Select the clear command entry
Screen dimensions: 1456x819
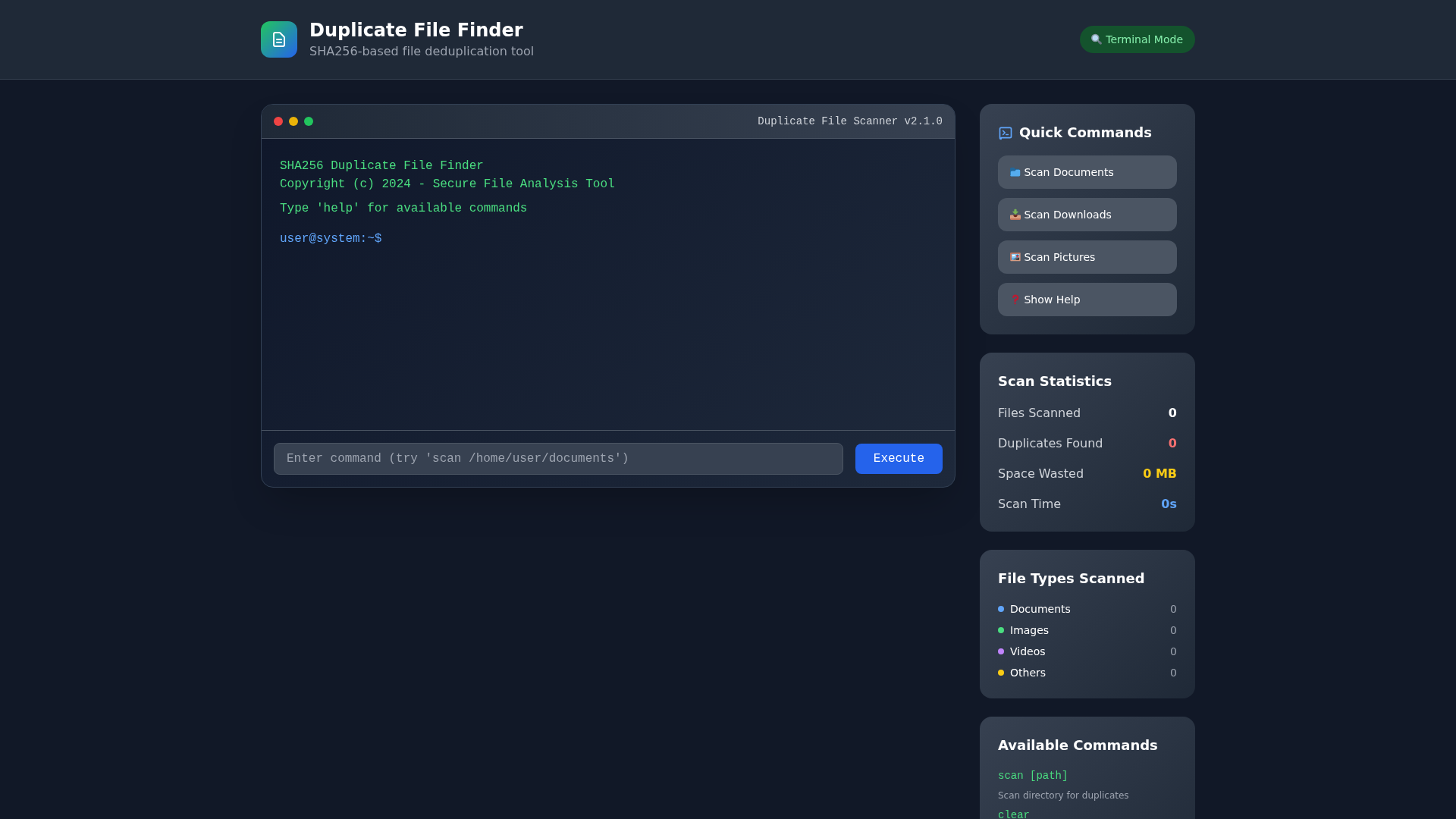pyautogui.click(x=1013, y=814)
